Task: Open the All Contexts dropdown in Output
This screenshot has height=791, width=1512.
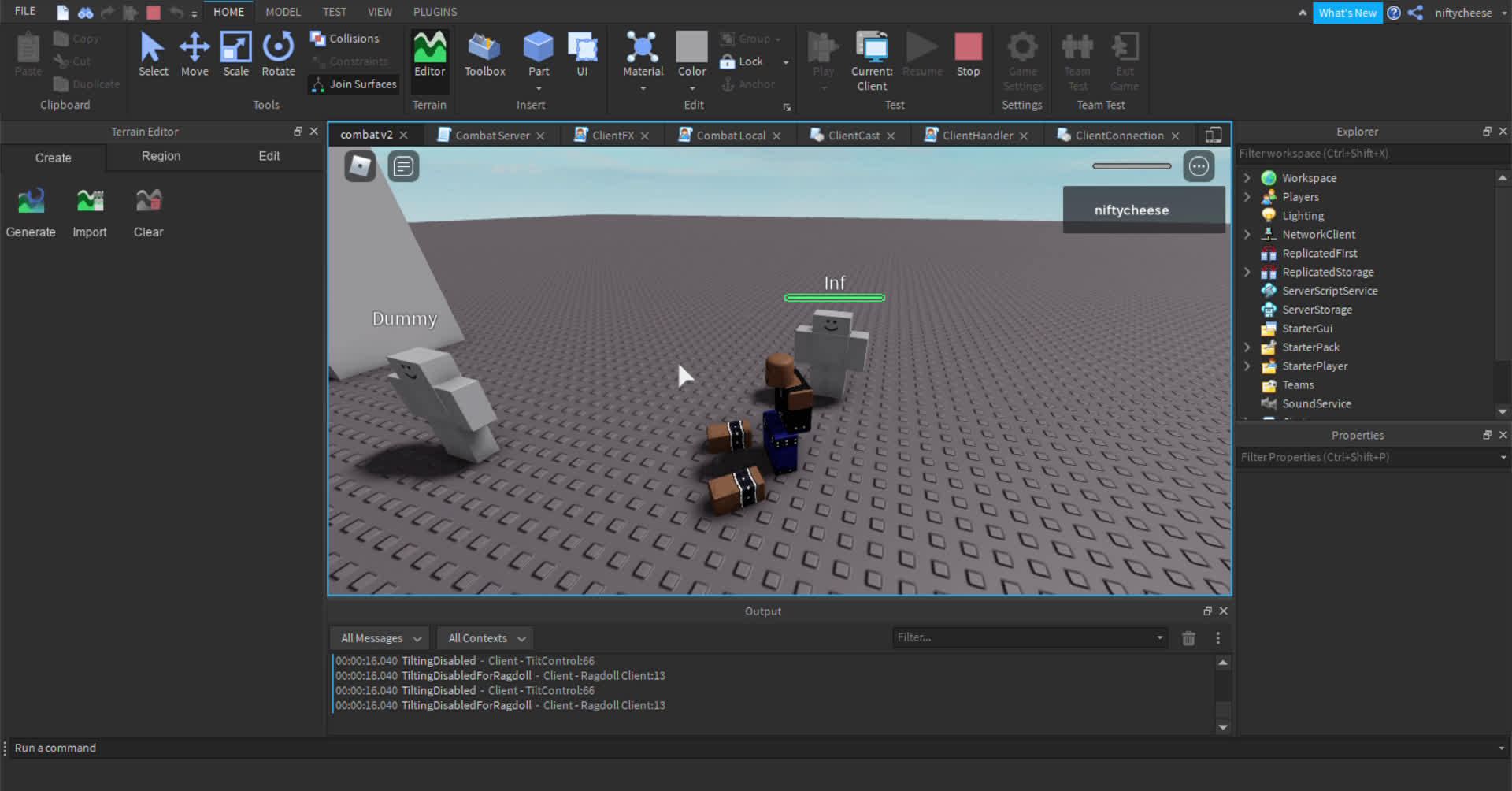Action: (484, 637)
